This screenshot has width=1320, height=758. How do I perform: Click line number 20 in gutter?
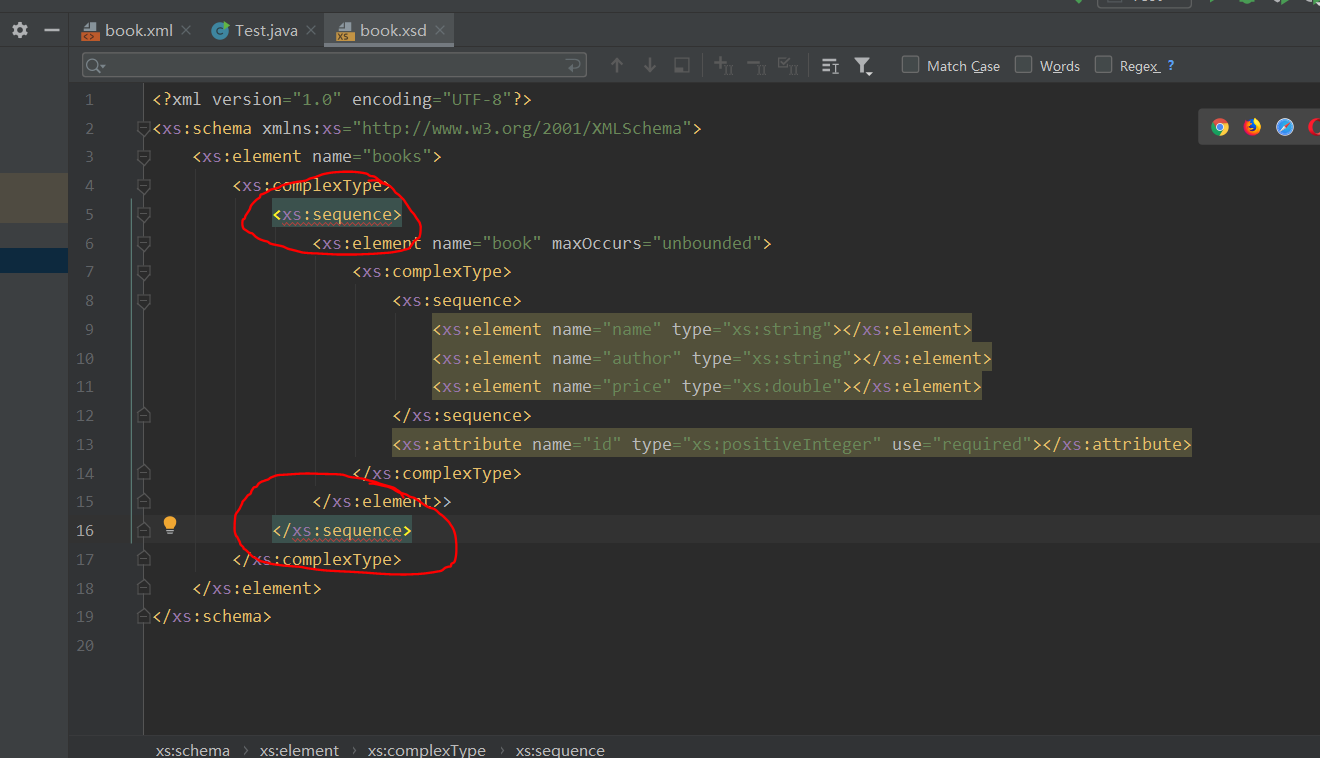[85, 645]
